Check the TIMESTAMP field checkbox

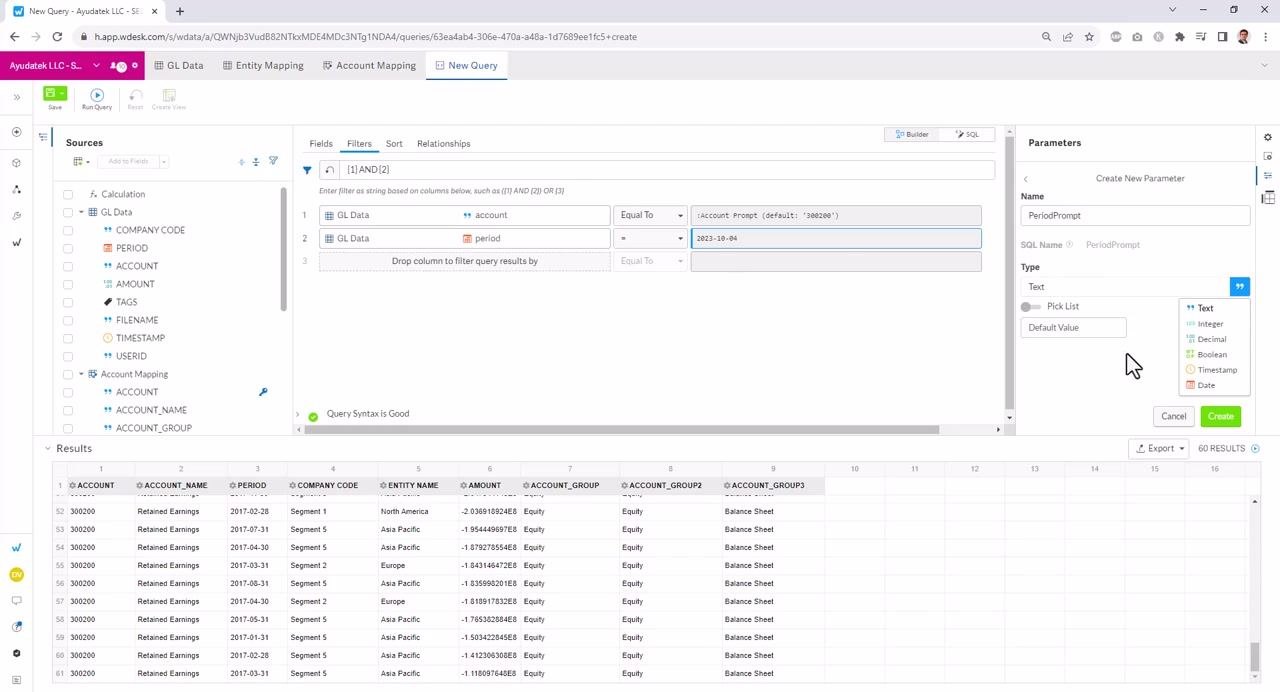coord(68,338)
